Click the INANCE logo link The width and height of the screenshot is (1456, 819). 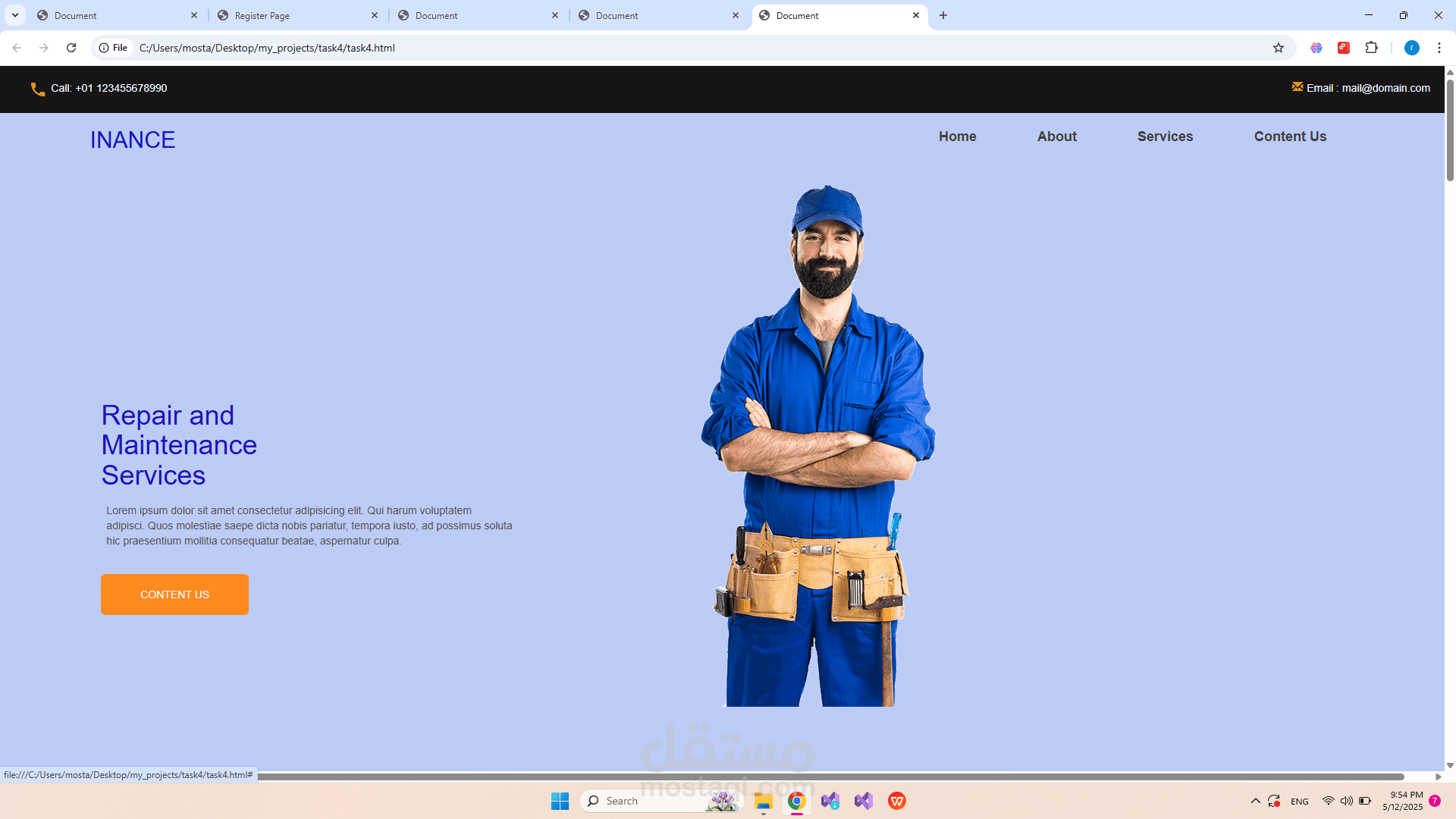[x=133, y=140]
